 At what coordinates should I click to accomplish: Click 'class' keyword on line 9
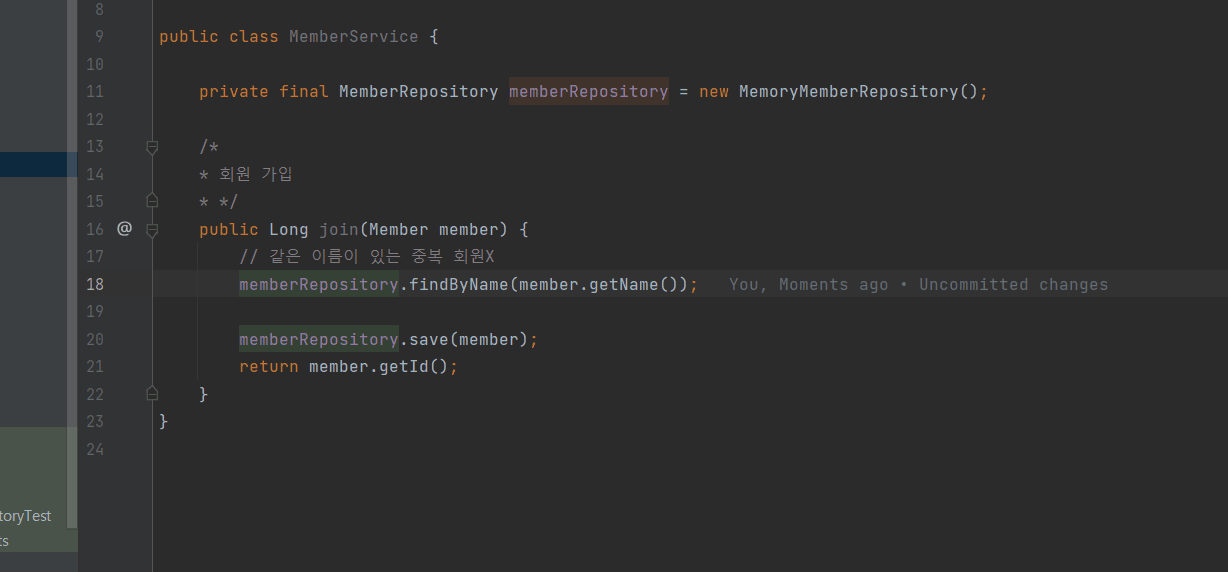254,37
